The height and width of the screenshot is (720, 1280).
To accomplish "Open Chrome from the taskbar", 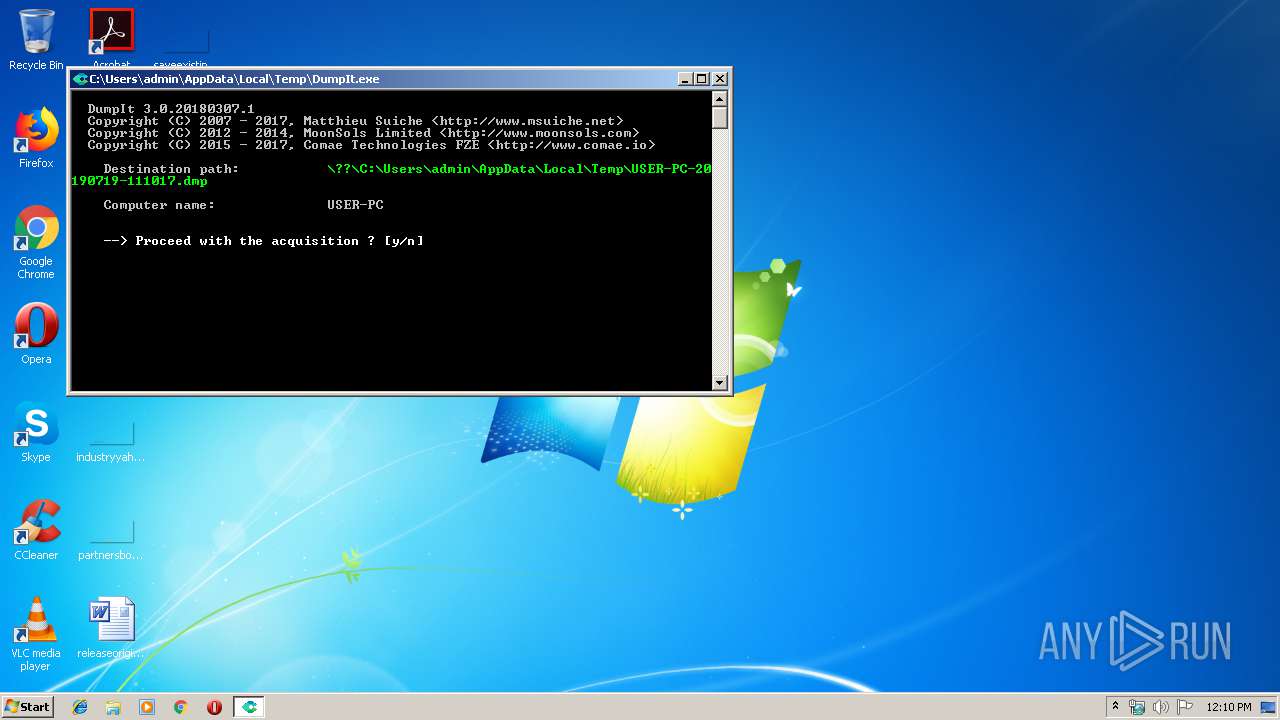I will click(x=181, y=707).
